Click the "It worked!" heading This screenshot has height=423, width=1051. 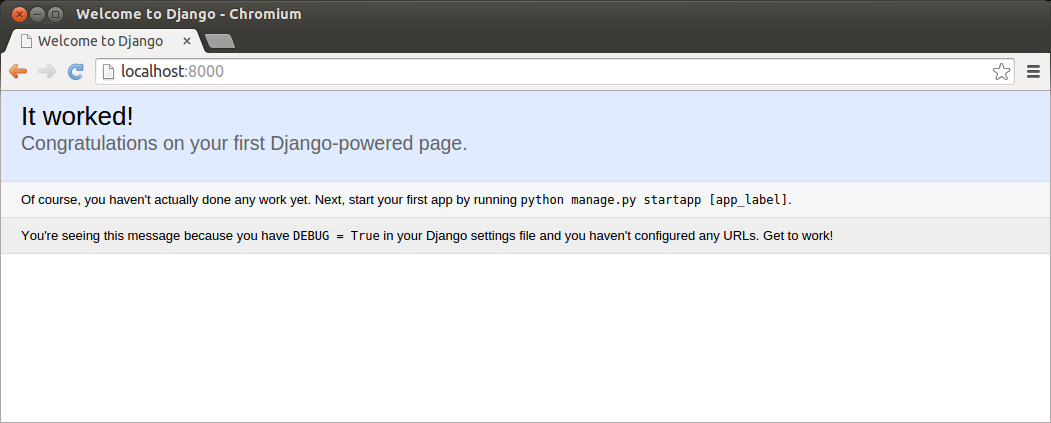(x=77, y=116)
